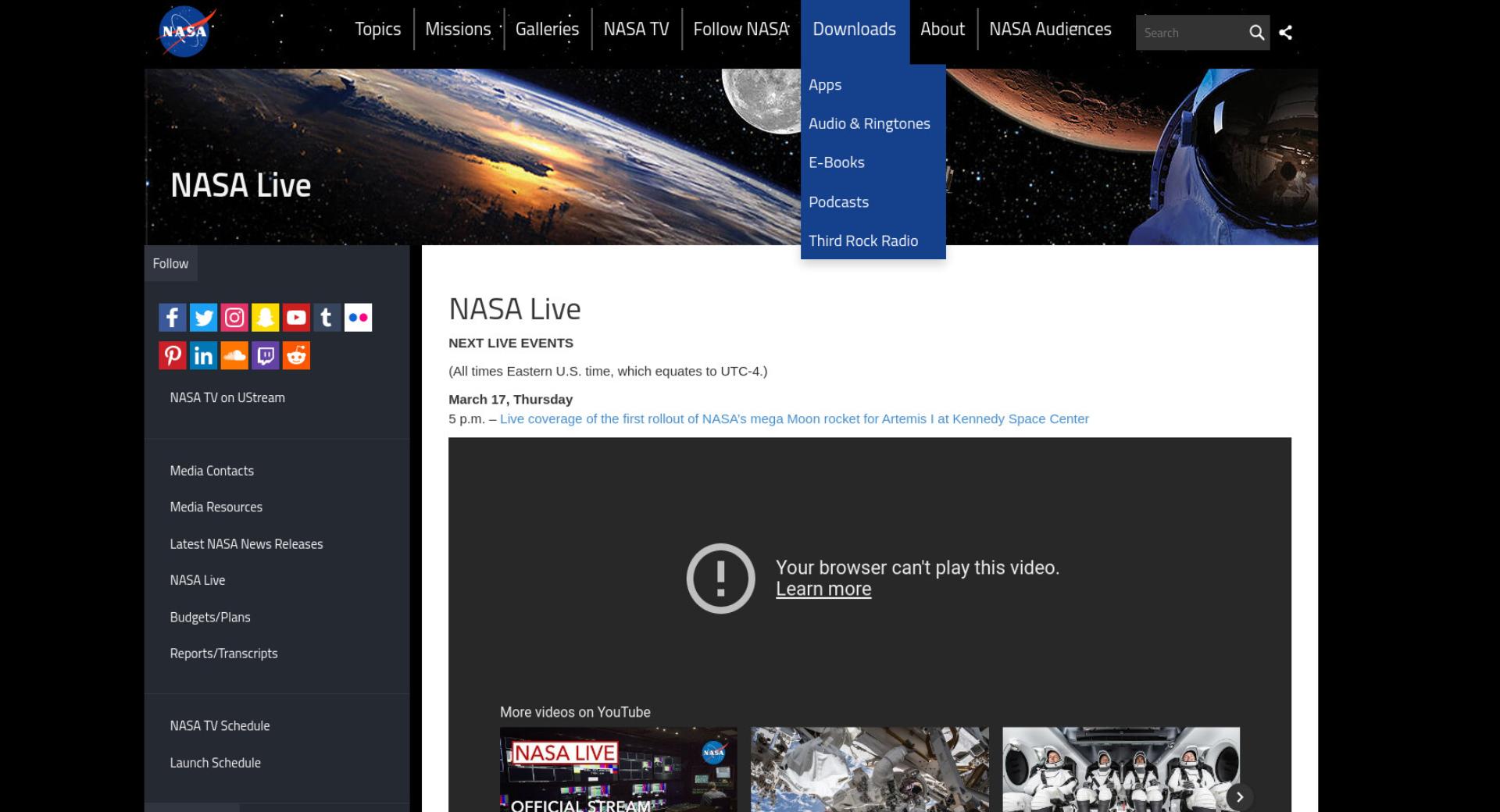The height and width of the screenshot is (812, 1500).
Task: Open Reports/Transcripts link
Action: coord(223,654)
